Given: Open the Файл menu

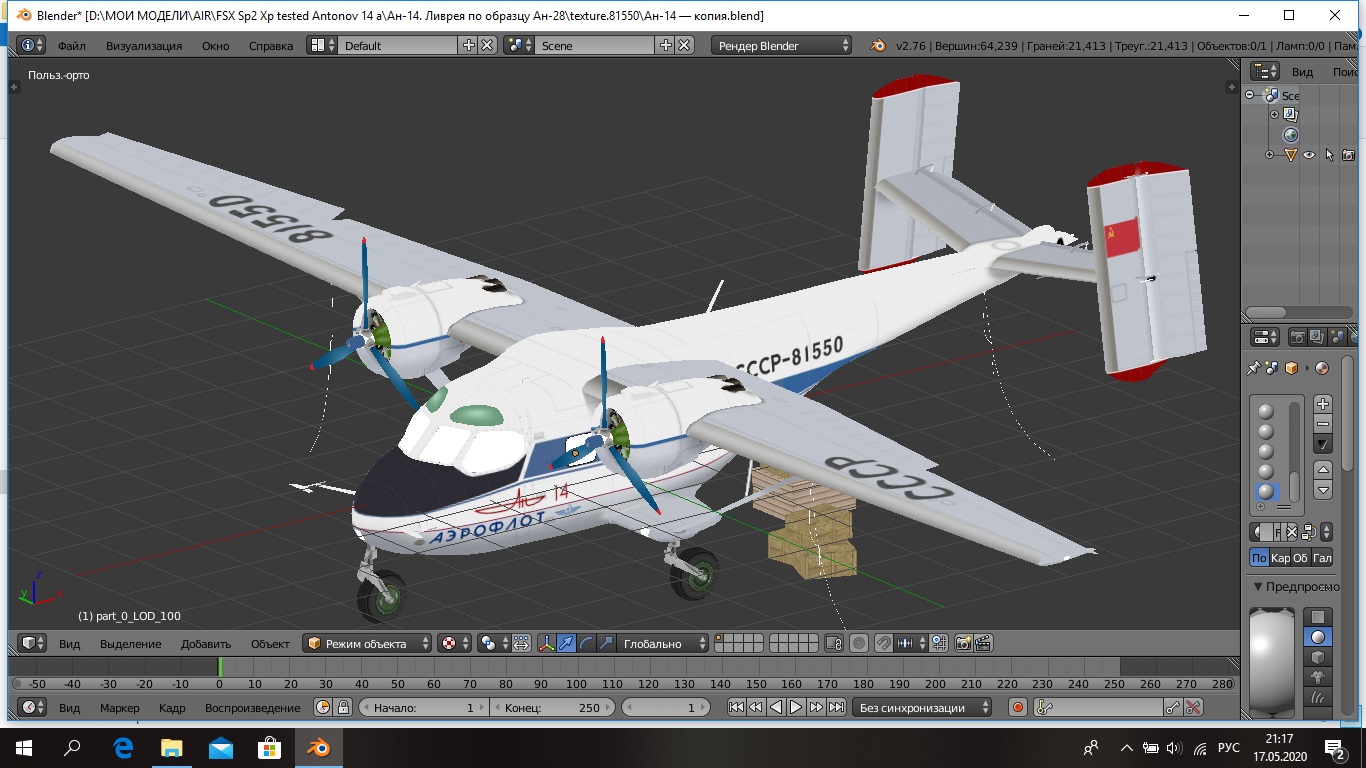Looking at the screenshot, I should point(71,46).
